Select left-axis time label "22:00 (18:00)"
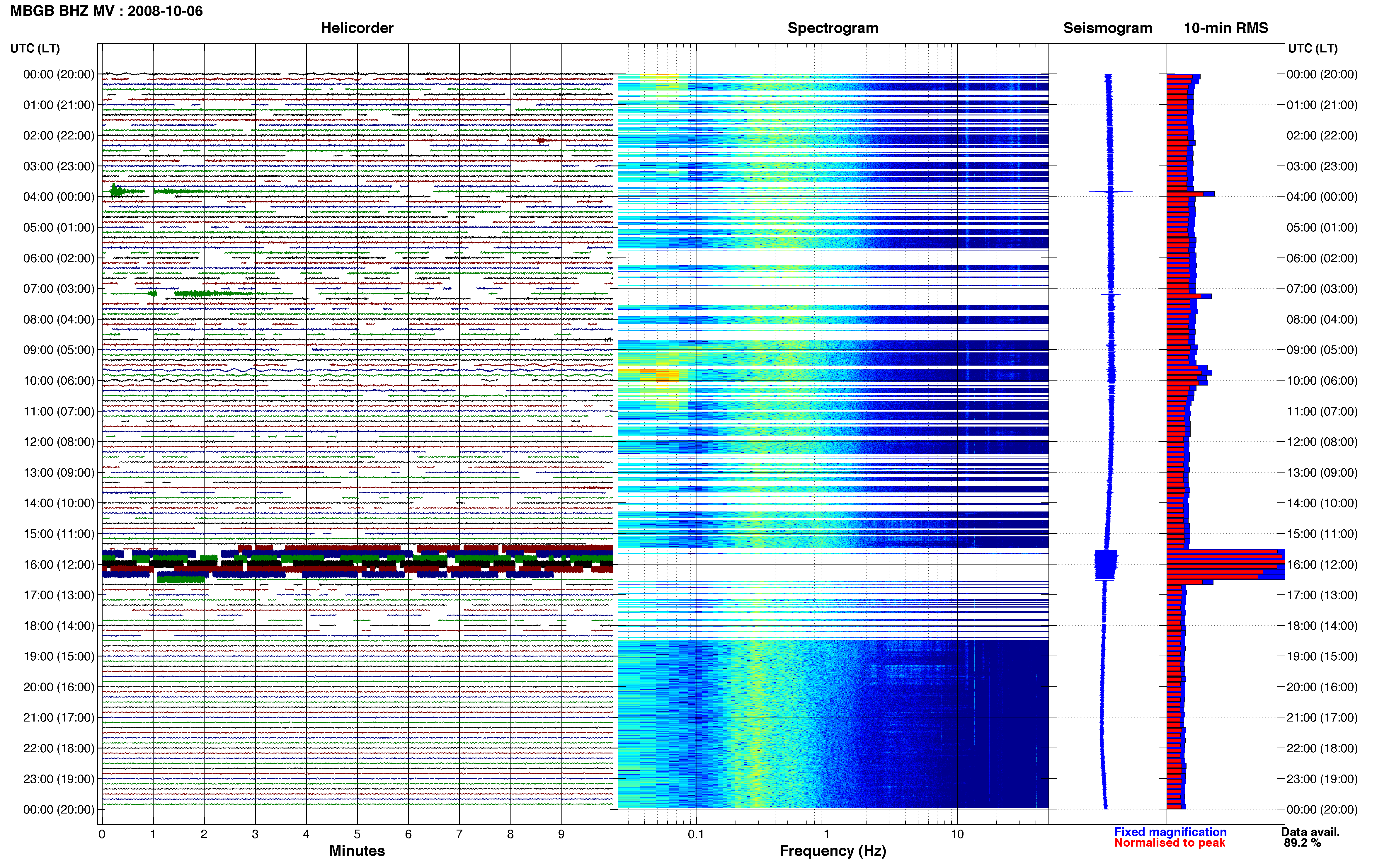Viewport: 1389px width, 868px height. tap(59, 748)
